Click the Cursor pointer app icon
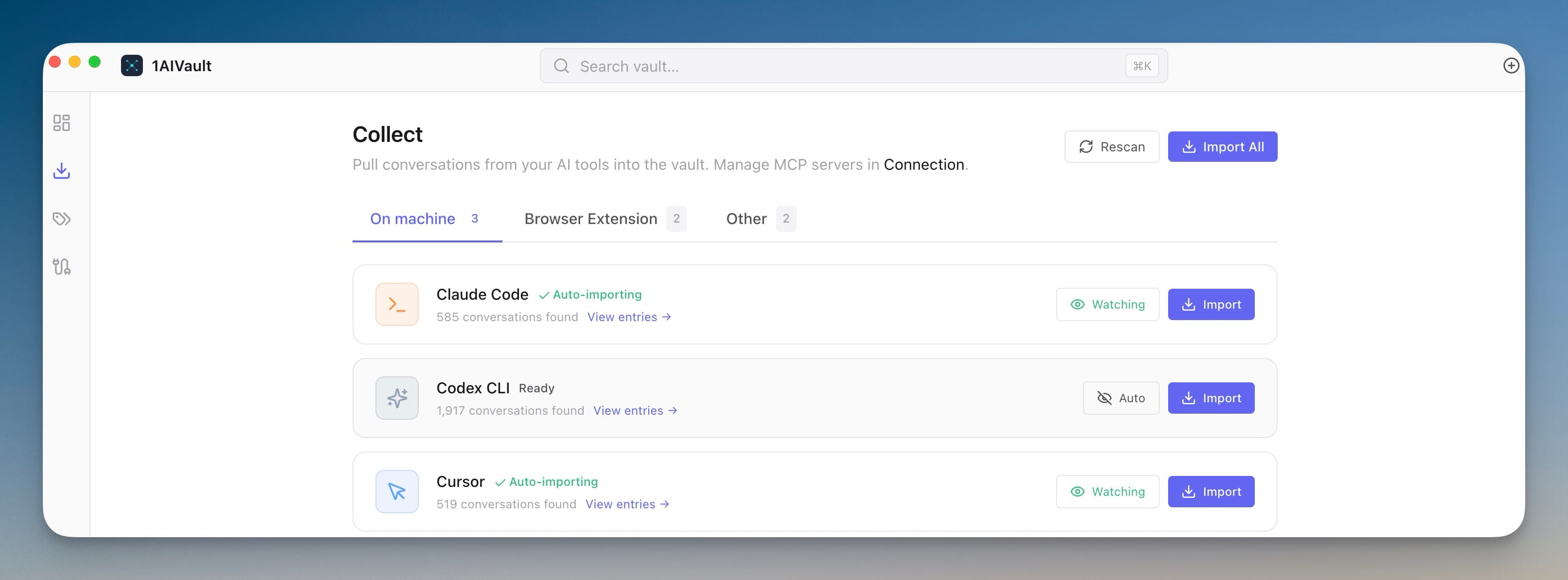1568x580 pixels. point(397,492)
